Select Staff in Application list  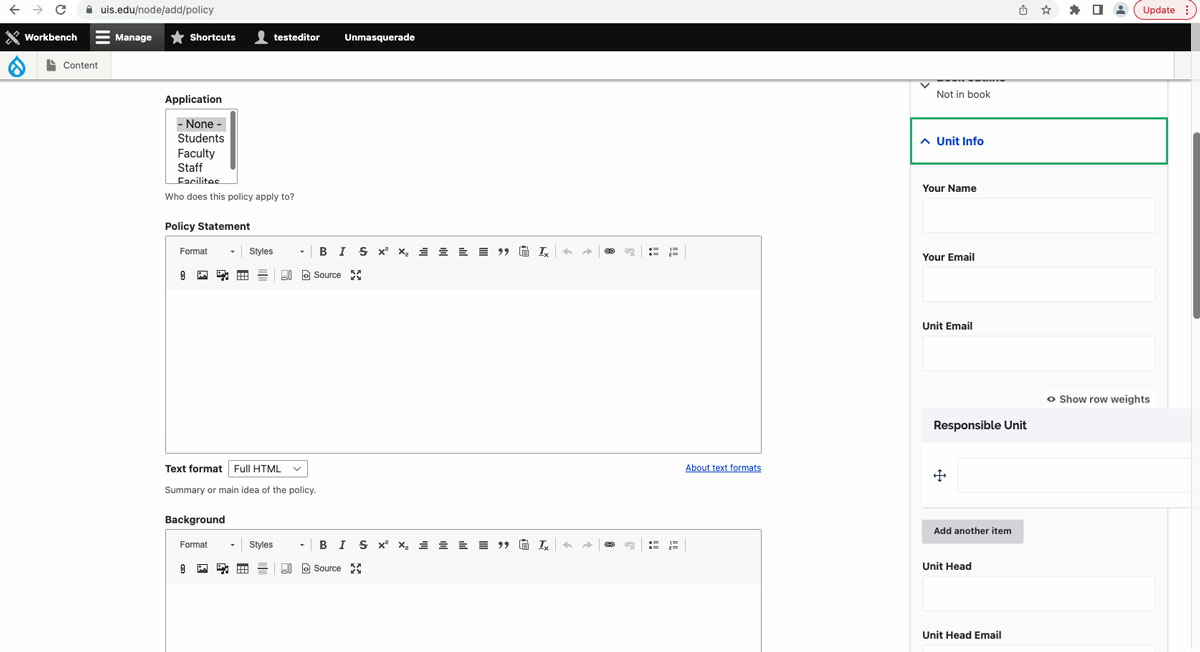coord(190,168)
